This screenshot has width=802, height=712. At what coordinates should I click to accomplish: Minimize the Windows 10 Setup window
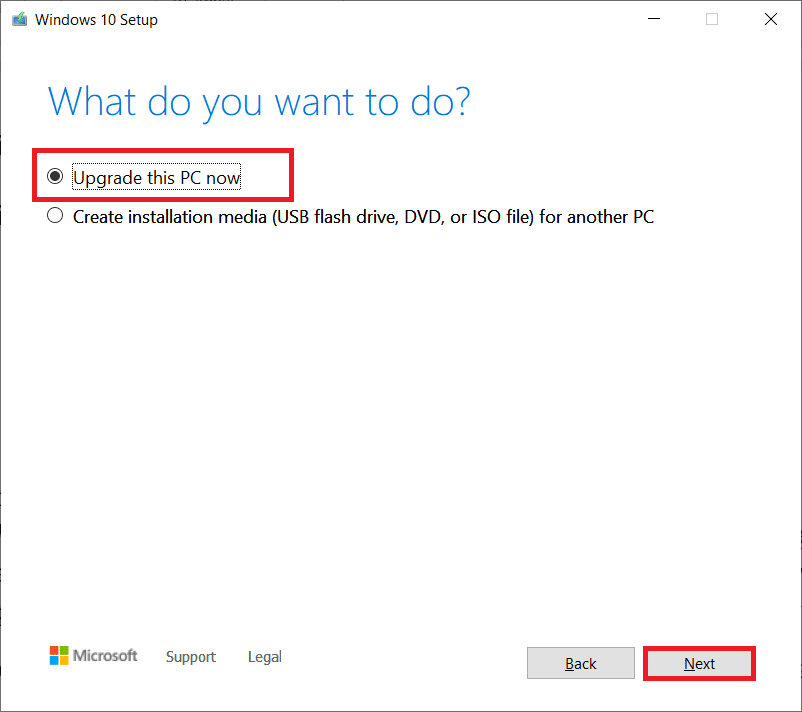pos(654,19)
